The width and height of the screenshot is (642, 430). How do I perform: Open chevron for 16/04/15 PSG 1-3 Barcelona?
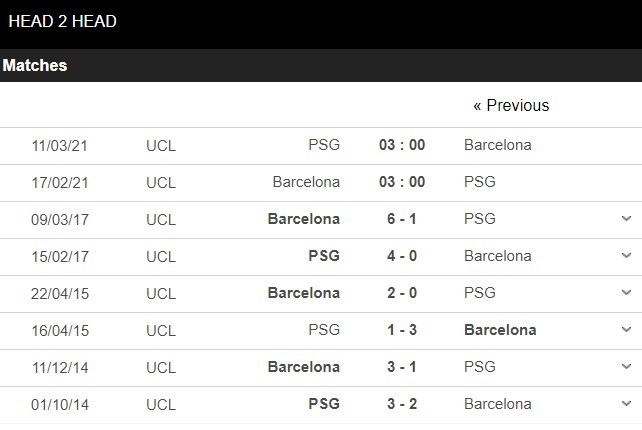point(626,330)
